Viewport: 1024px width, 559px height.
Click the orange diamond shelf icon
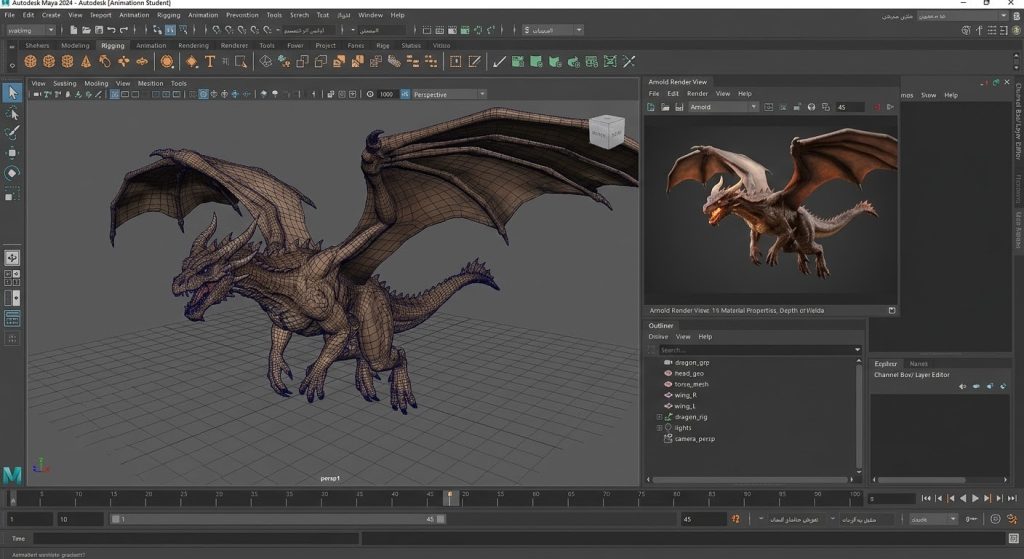[x=191, y=61]
